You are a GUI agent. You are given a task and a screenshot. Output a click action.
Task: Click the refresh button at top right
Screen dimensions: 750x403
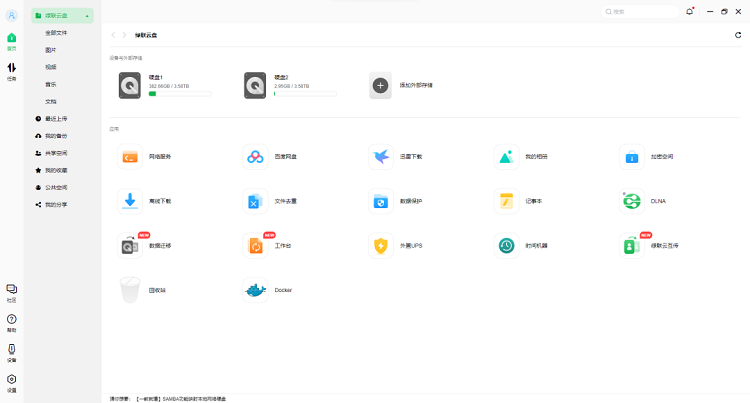click(738, 35)
